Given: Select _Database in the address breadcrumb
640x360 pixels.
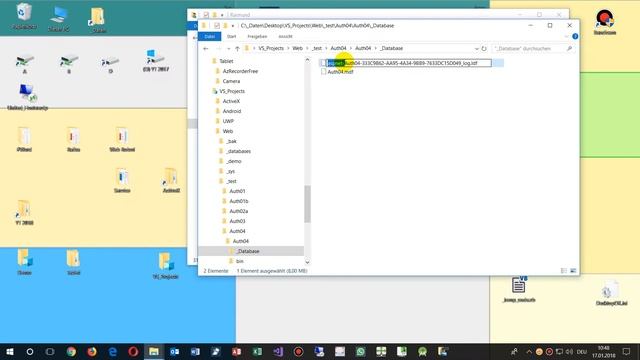Looking at the screenshot, I should 391,48.
